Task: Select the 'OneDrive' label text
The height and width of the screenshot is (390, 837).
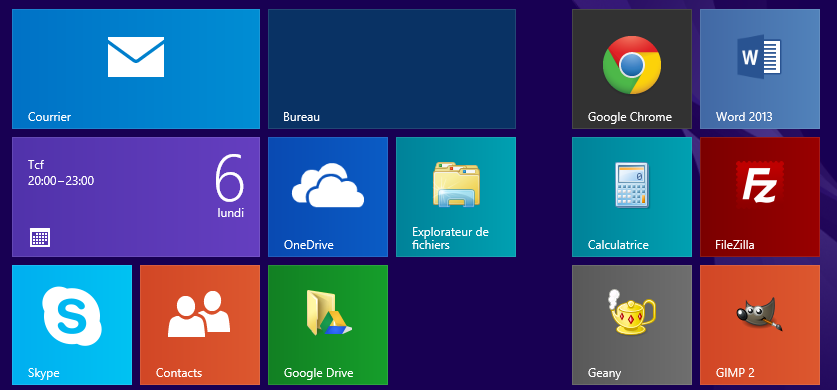Action: coord(309,245)
